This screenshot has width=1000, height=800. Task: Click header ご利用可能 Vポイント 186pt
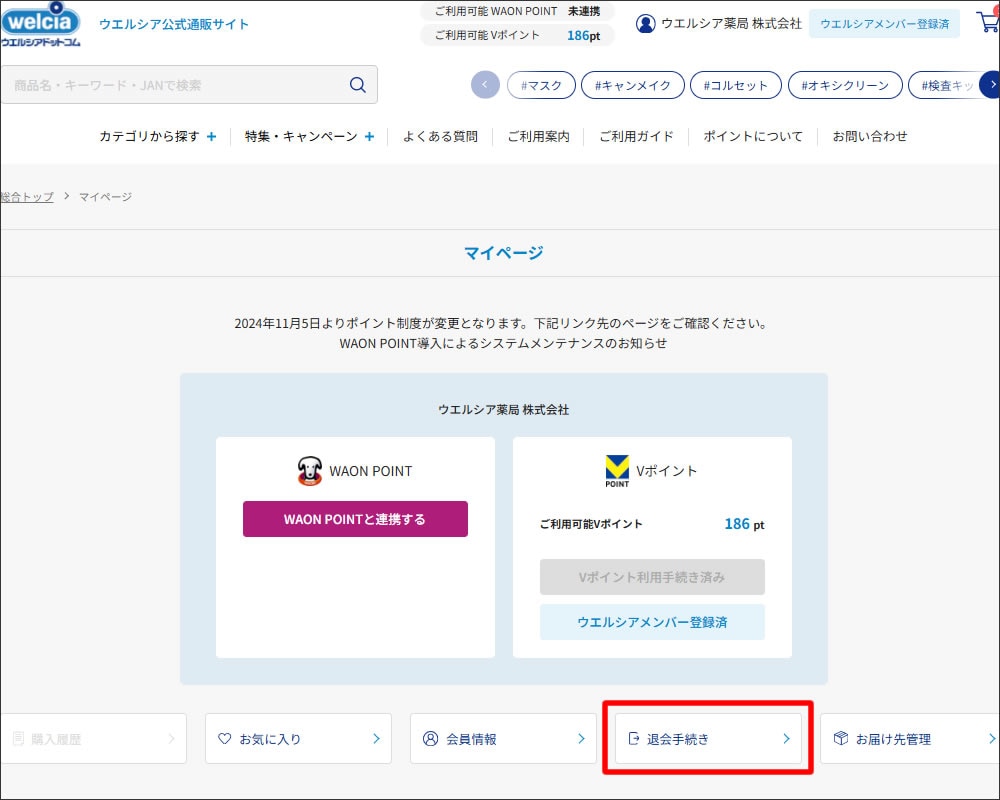coord(517,35)
